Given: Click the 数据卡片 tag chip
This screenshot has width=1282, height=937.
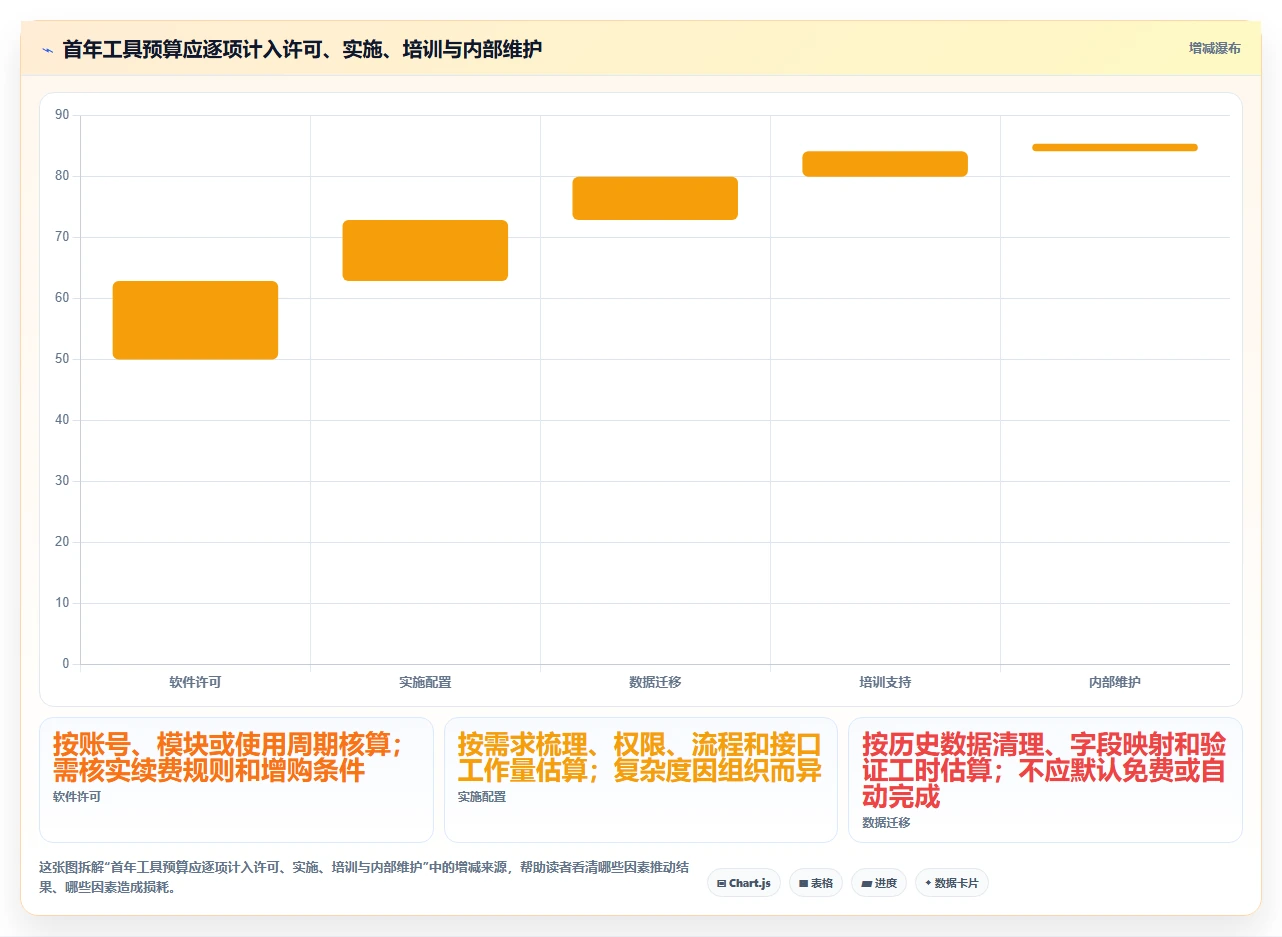Looking at the screenshot, I should tap(952, 883).
